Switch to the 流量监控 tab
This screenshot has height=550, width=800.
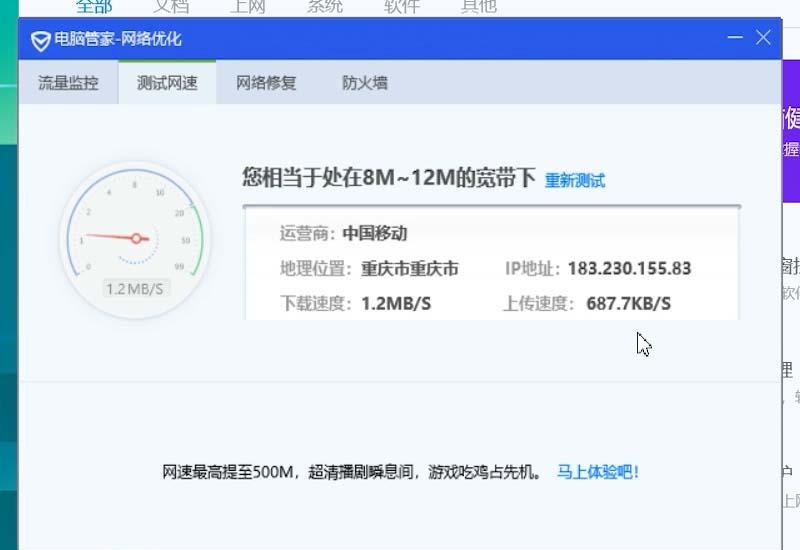click(68, 83)
